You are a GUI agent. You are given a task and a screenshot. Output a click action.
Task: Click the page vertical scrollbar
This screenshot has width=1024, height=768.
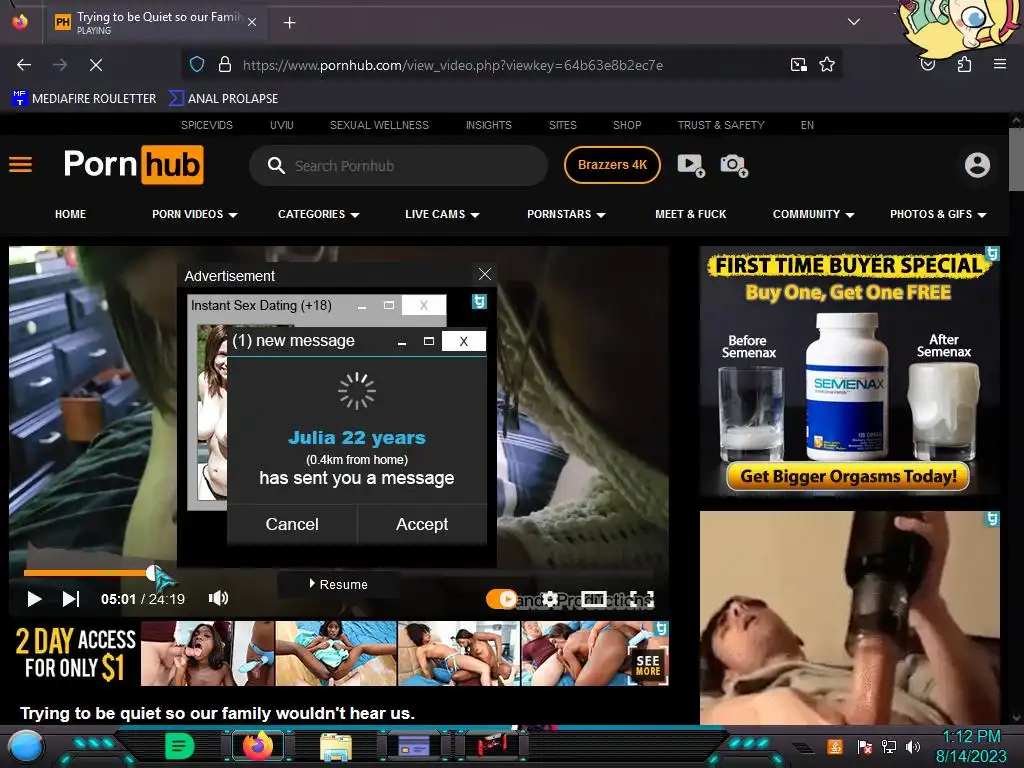click(x=1016, y=159)
